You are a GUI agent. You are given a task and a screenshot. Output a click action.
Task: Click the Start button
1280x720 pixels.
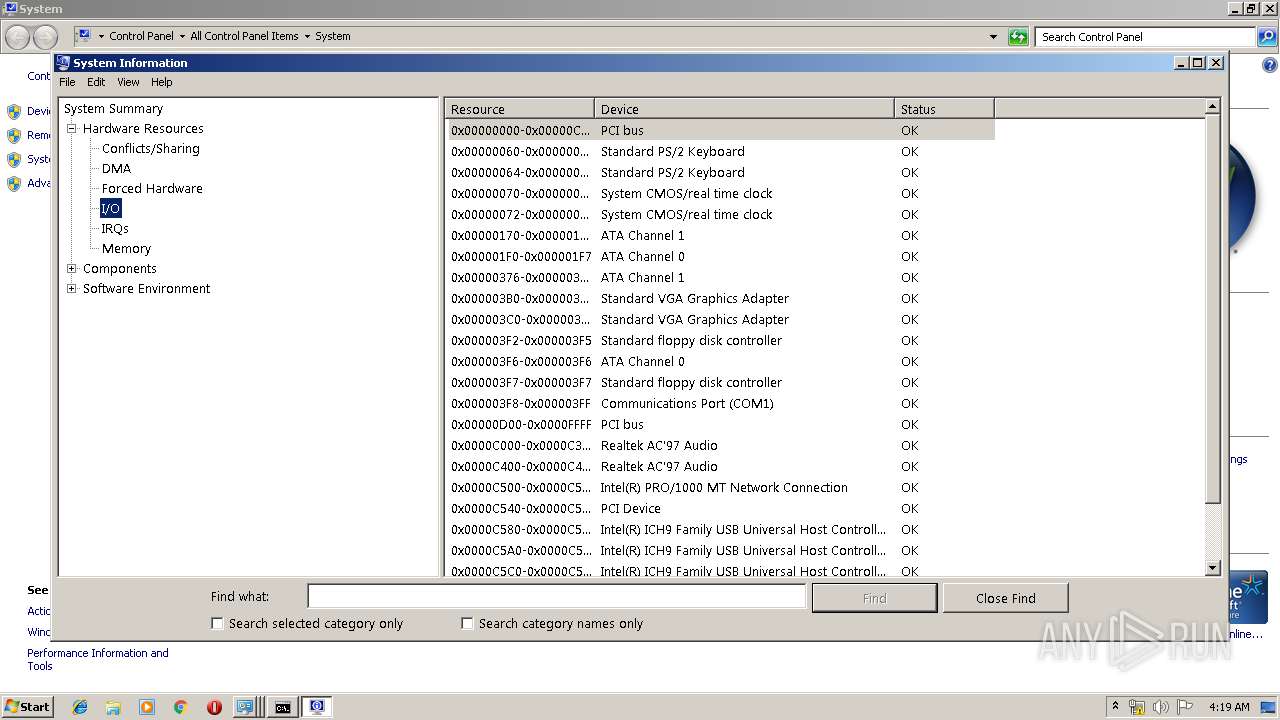28,706
